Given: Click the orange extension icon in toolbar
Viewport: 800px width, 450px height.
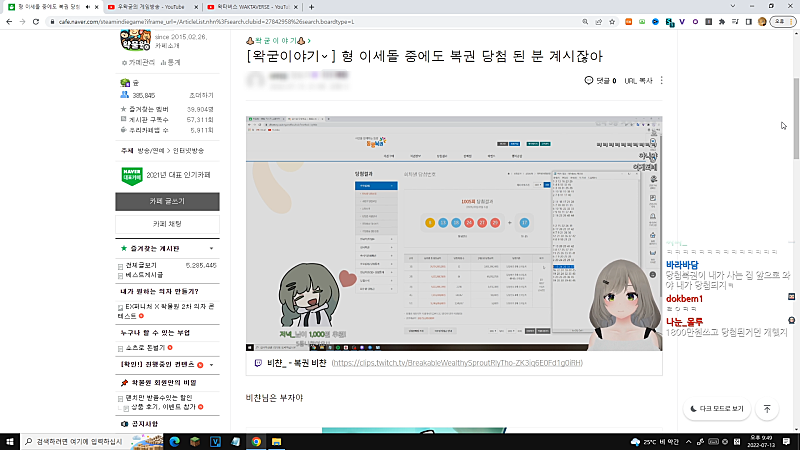Looking at the screenshot, I should [629, 21].
